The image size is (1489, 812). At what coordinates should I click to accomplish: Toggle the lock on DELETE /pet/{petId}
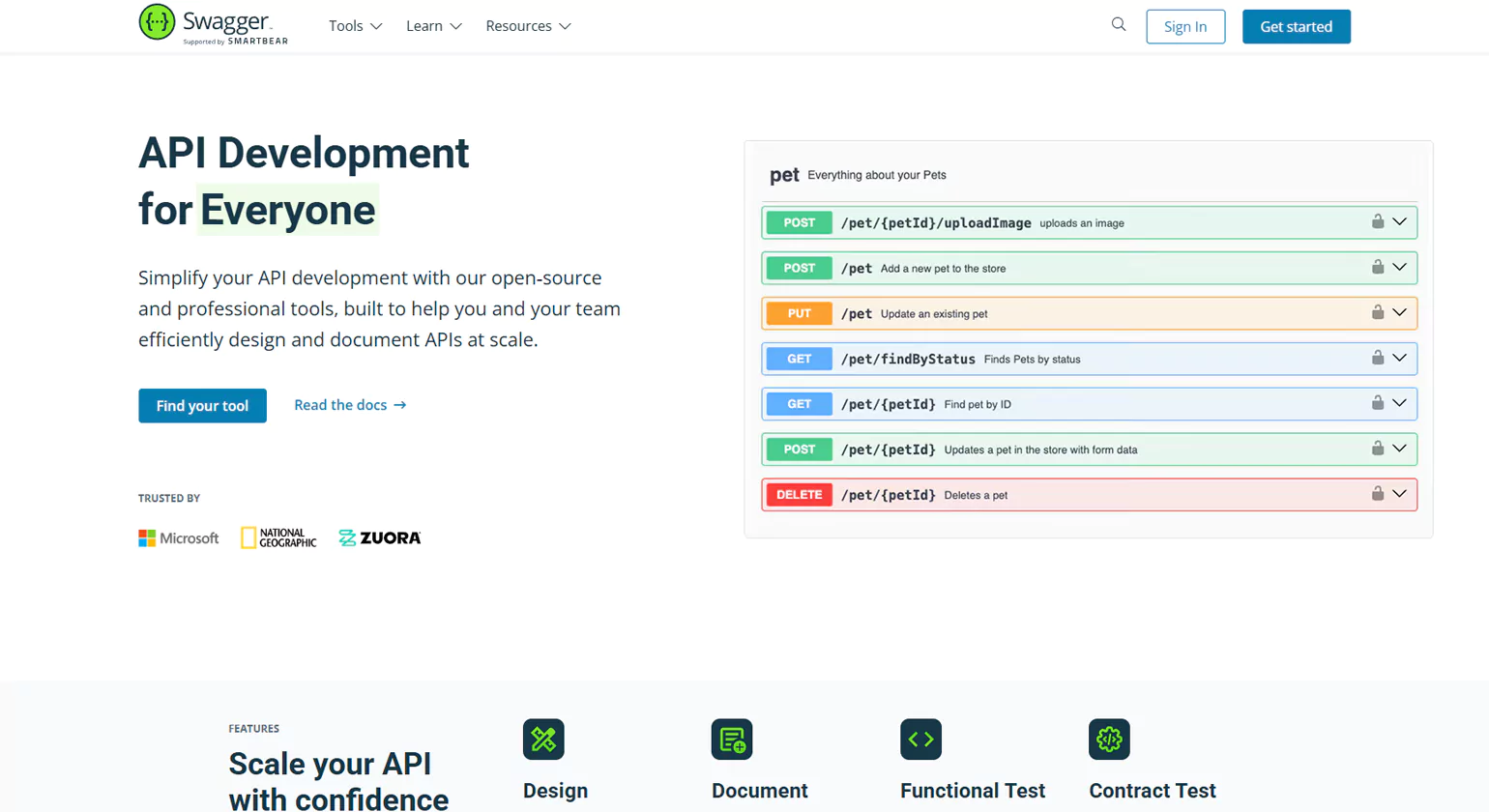[1377, 494]
